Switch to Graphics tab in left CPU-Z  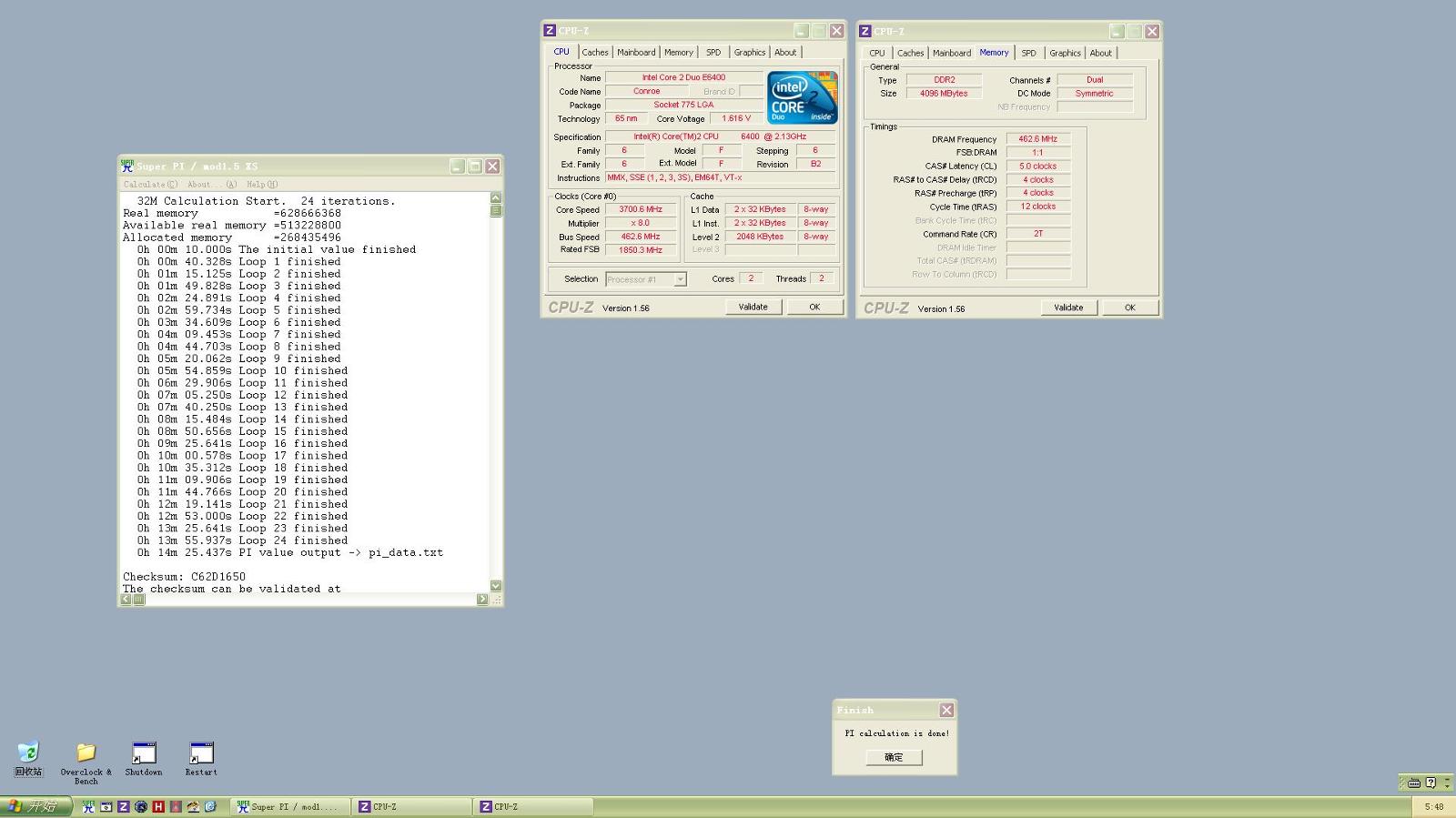pos(750,52)
